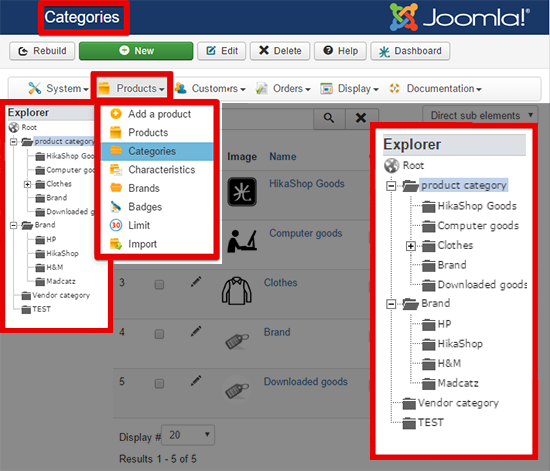Image resolution: width=550 pixels, height=471 pixels.
Task: Click the X clear-search button
Action: [x=361, y=118]
